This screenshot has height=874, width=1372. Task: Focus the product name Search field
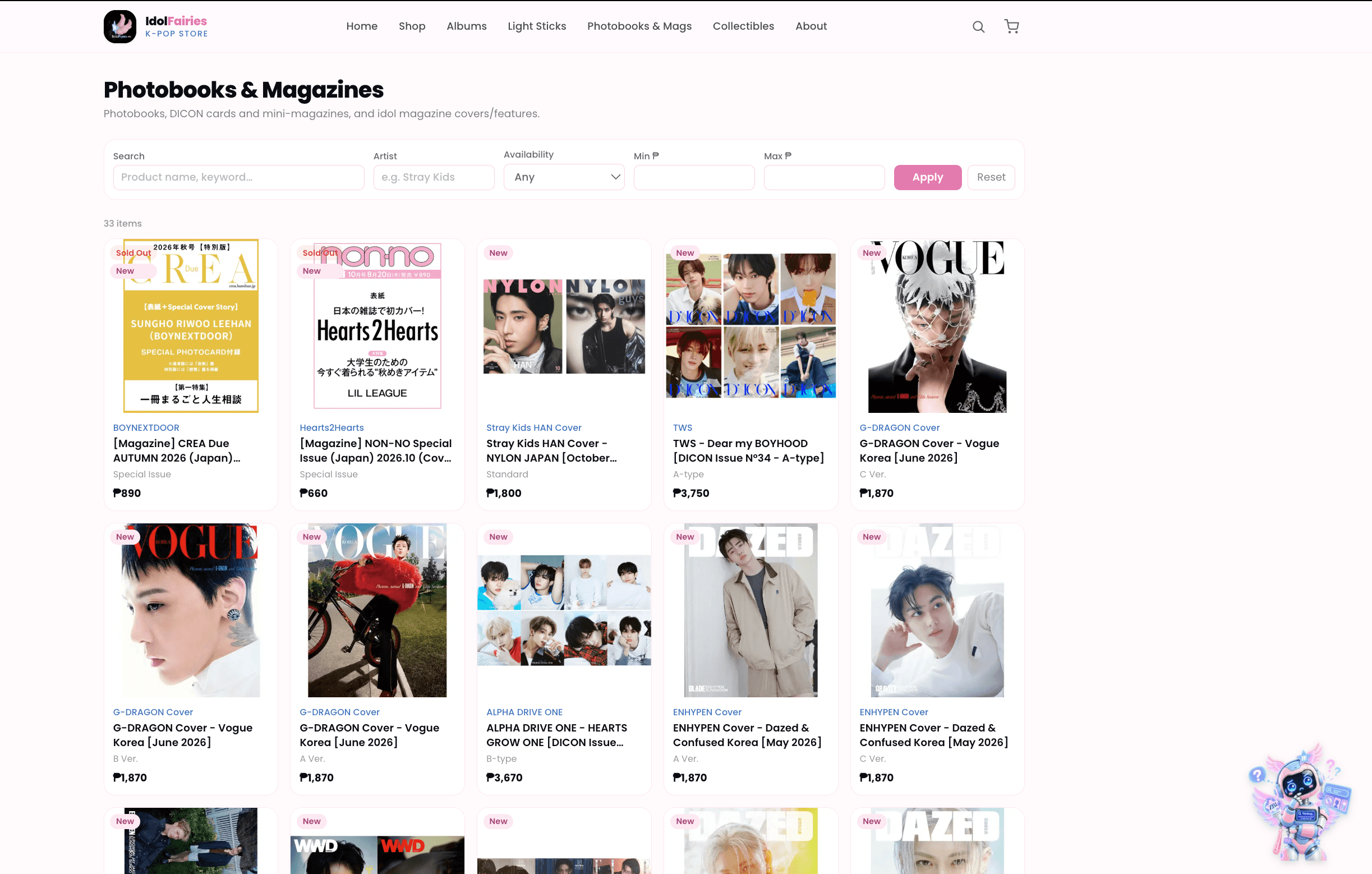[x=239, y=177]
